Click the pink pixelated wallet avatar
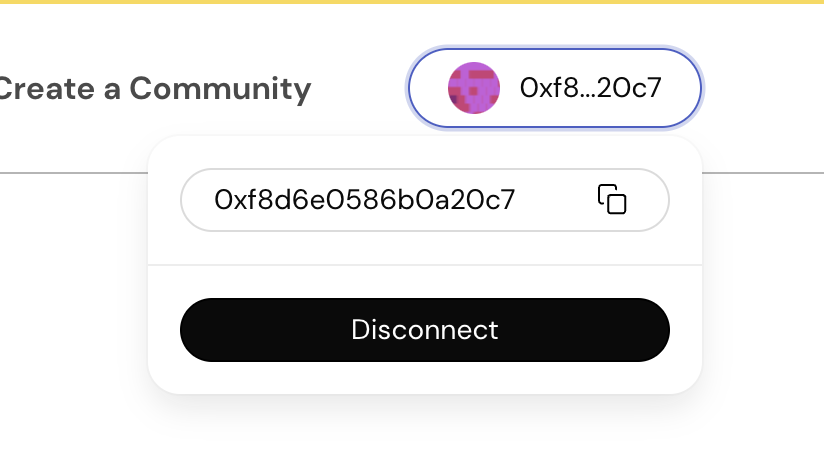The width and height of the screenshot is (824, 452). click(x=473, y=88)
